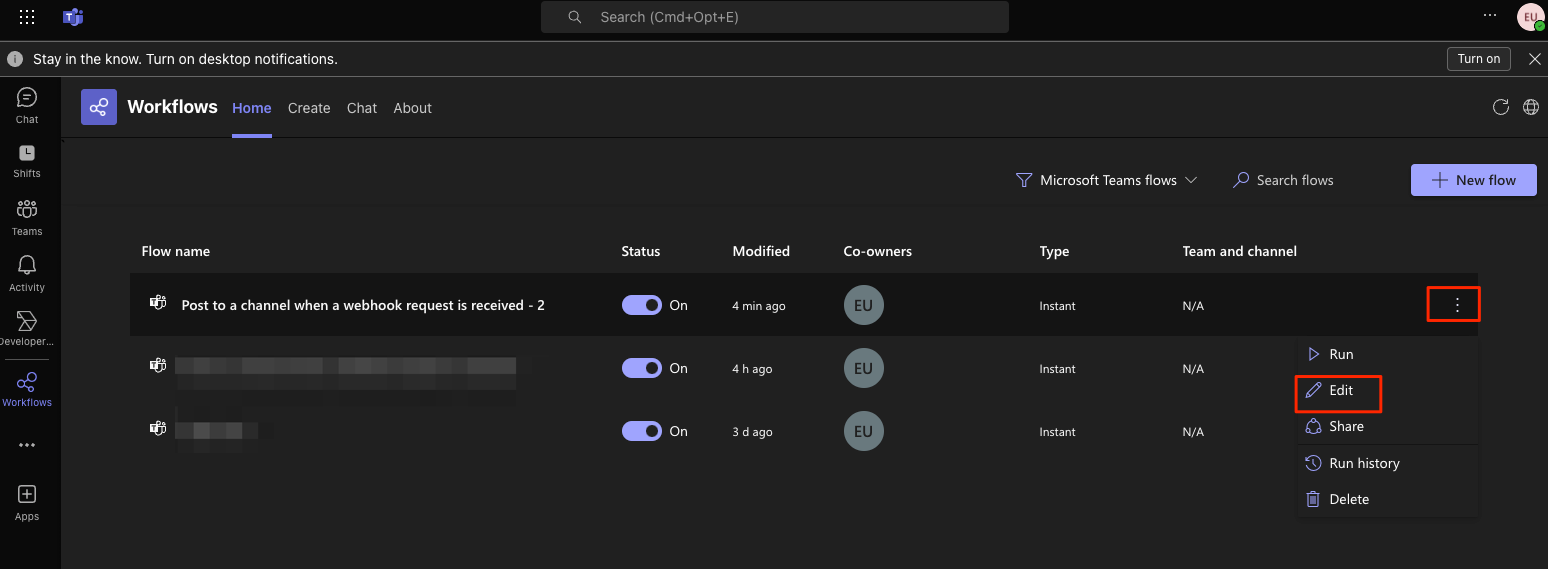Click the refresh icon at top right
The image size is (1548, 569).
(1500, 107)
